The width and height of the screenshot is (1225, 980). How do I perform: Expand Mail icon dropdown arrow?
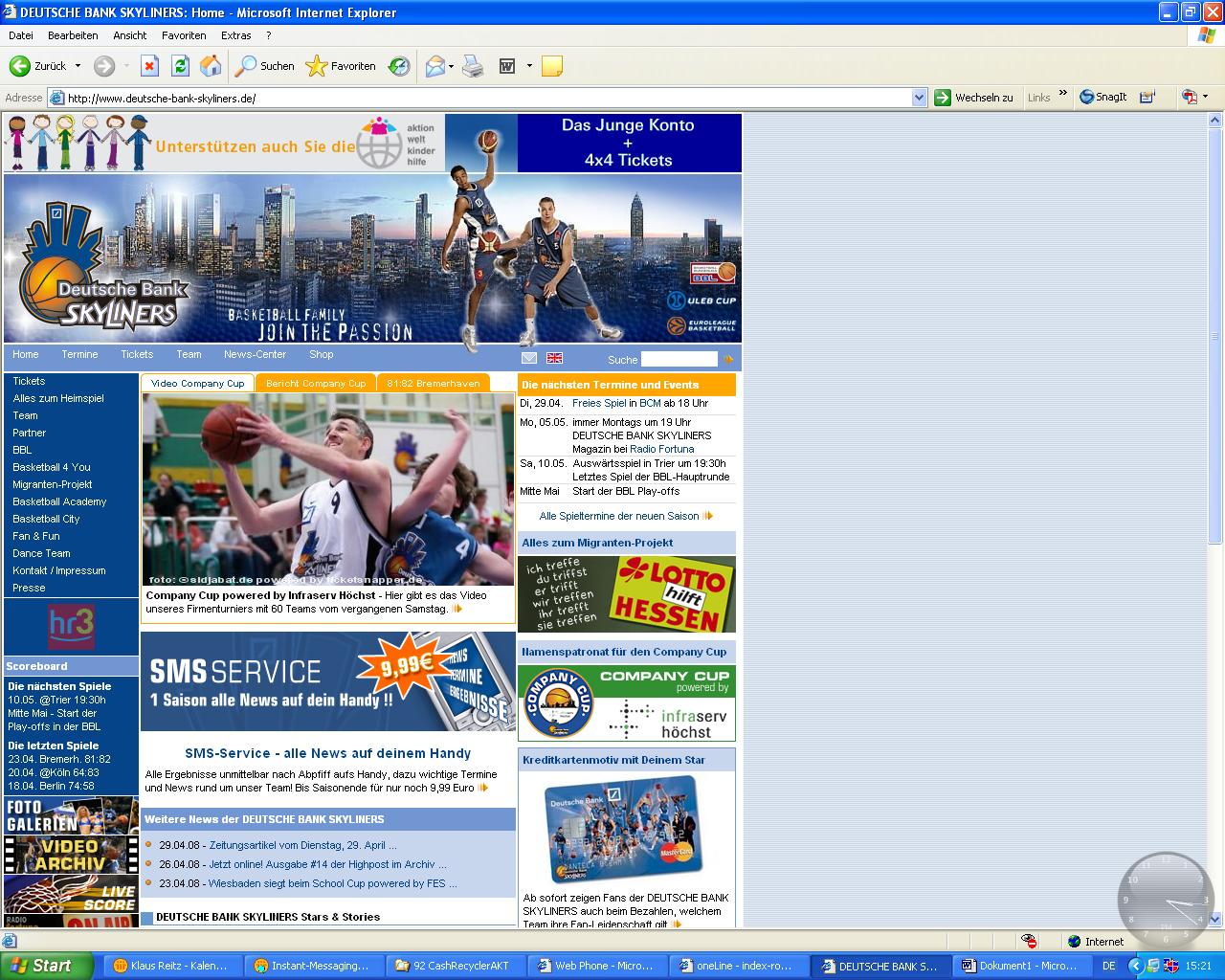[x=451, y=66]
